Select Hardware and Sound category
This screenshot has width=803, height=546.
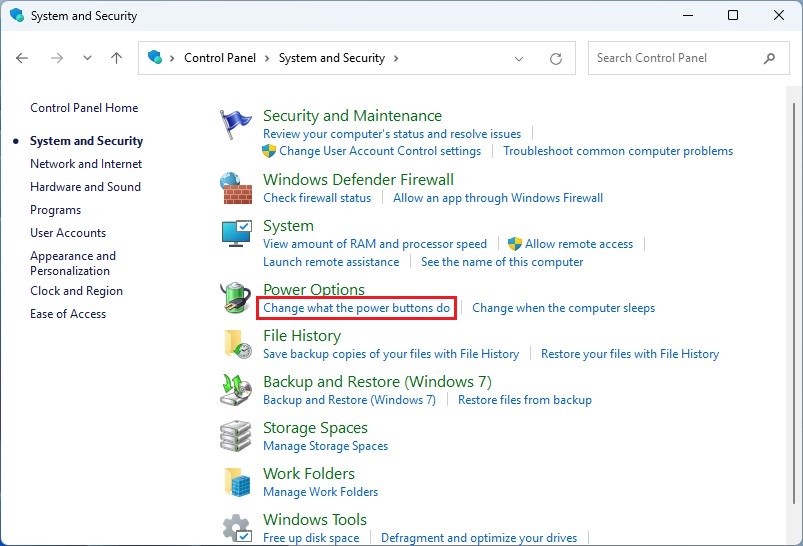pos(86,187)
